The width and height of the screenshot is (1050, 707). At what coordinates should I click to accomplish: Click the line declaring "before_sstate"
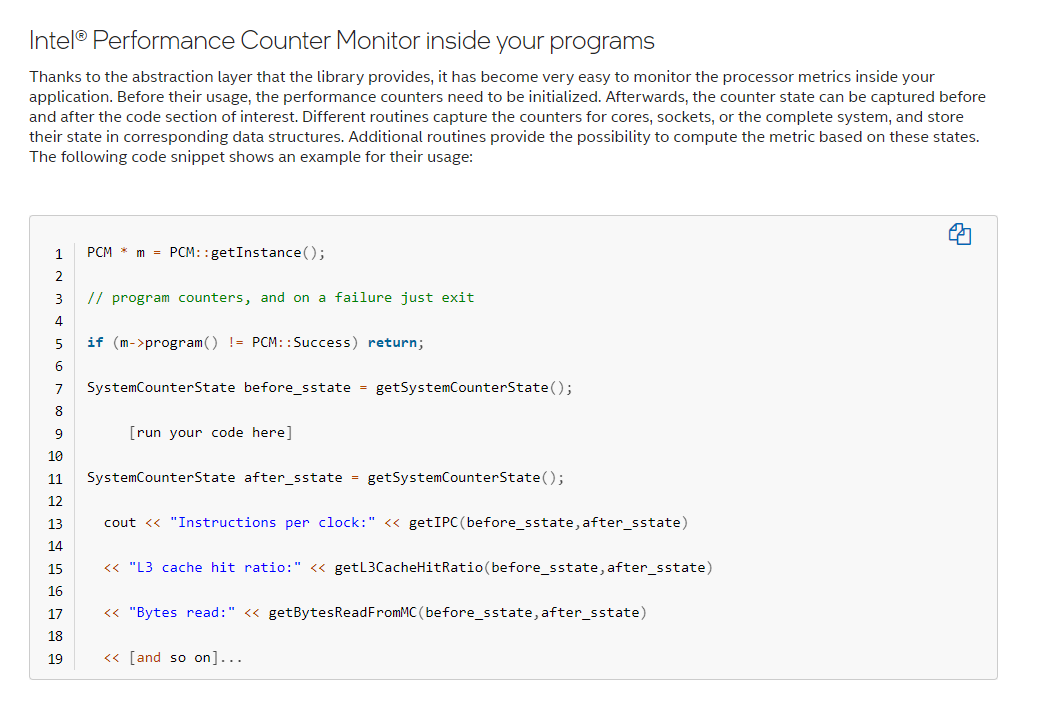tap(329, 388)
